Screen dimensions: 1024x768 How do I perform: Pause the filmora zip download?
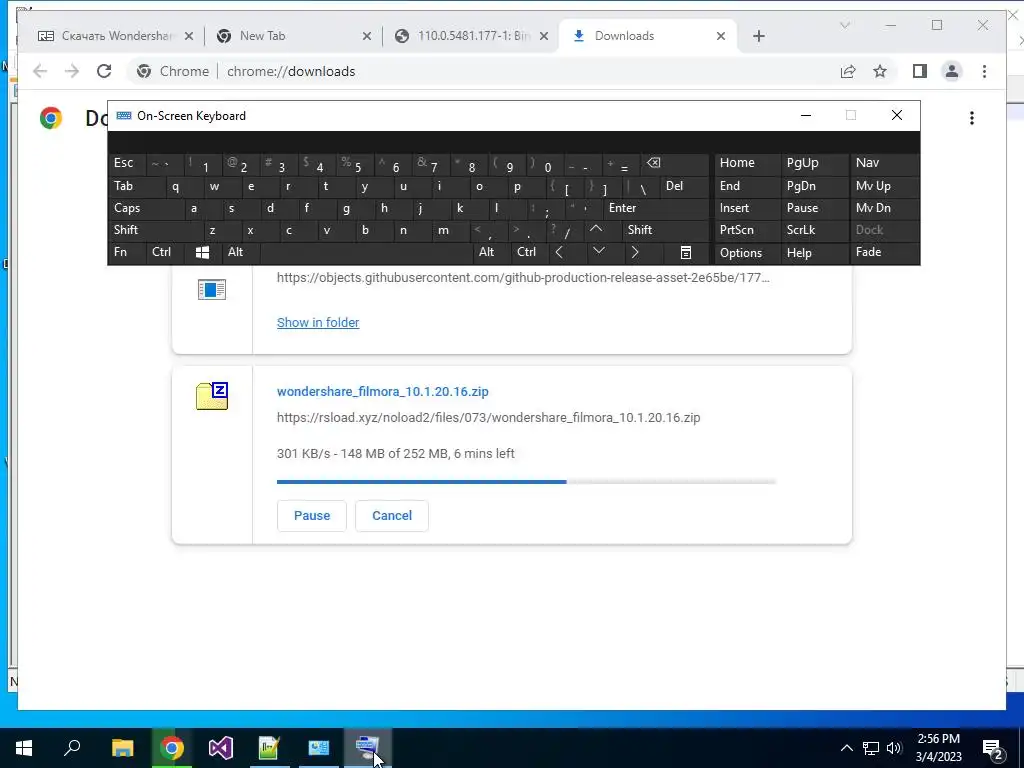pos(312,516)
